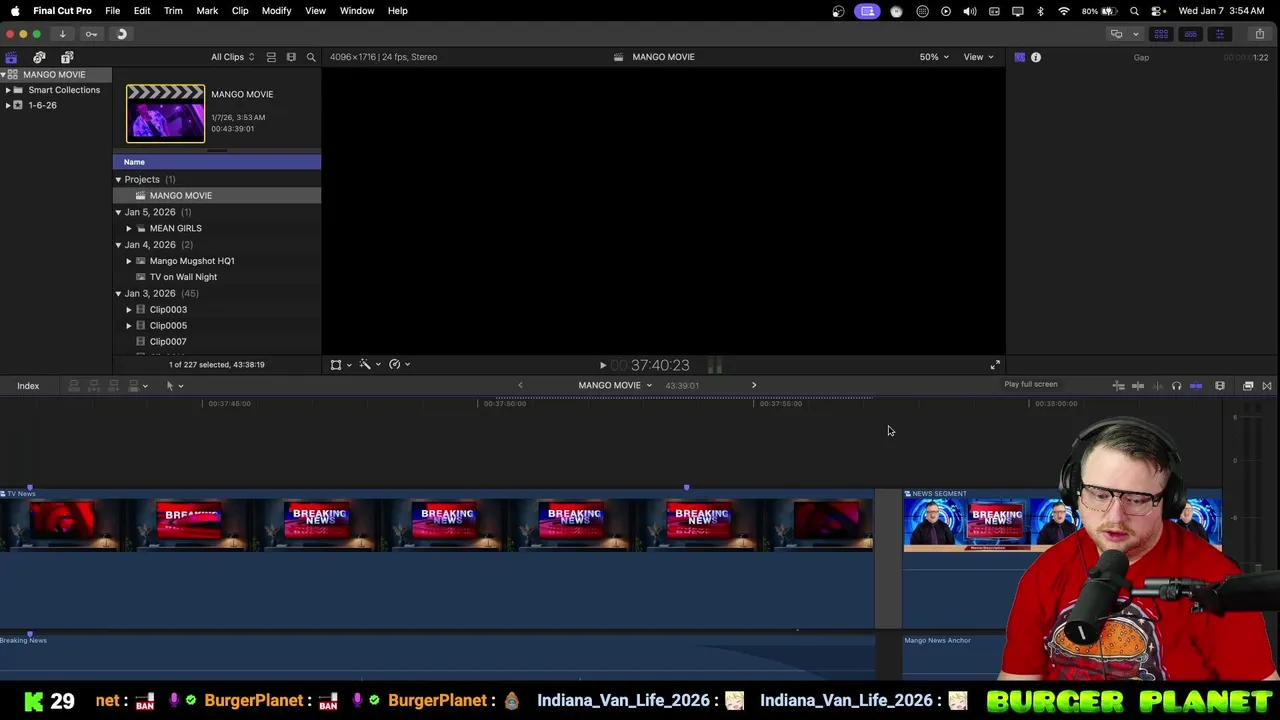Expand the MEAN GIRLS clip row
The height and width of the screenshot is (720, 1280).
point(129,228)
